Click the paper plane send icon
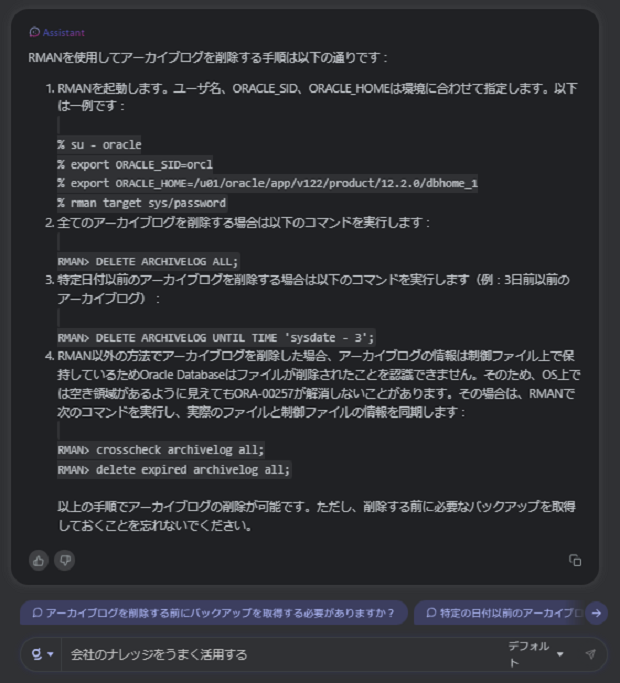 click(x=590, y=654)
